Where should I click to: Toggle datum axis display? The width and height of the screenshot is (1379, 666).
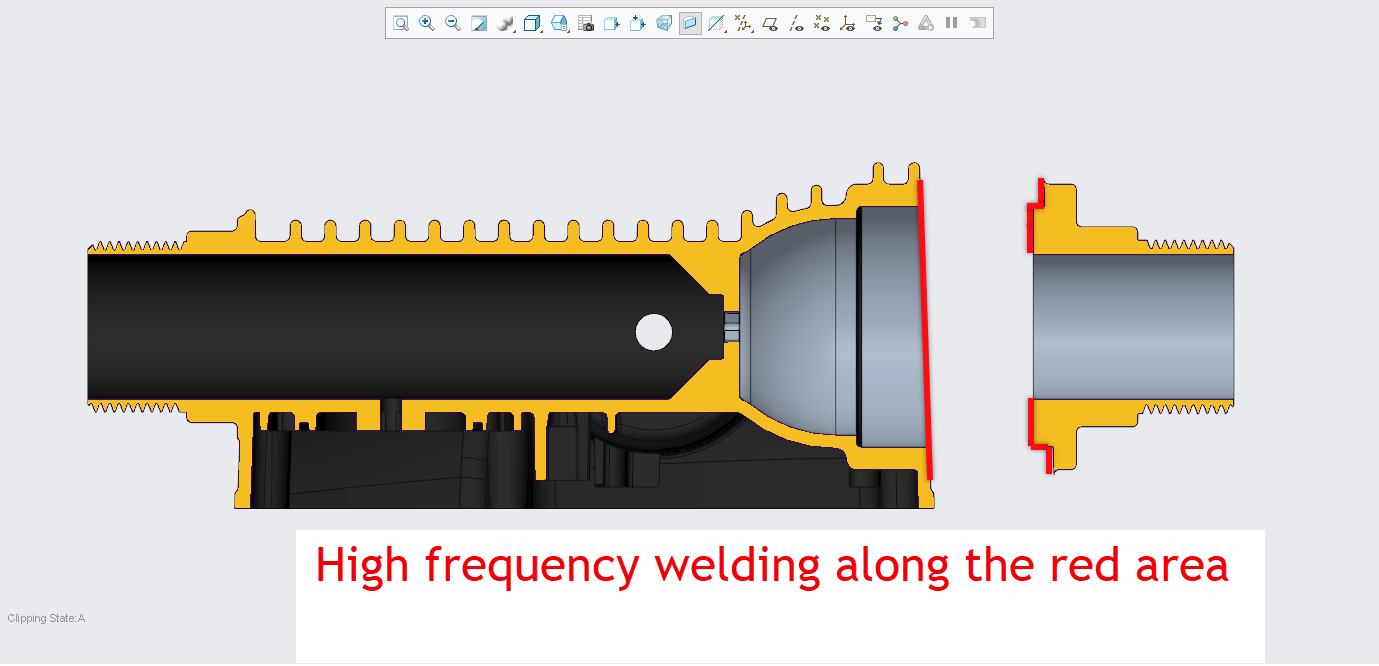[x=796, y=23]
